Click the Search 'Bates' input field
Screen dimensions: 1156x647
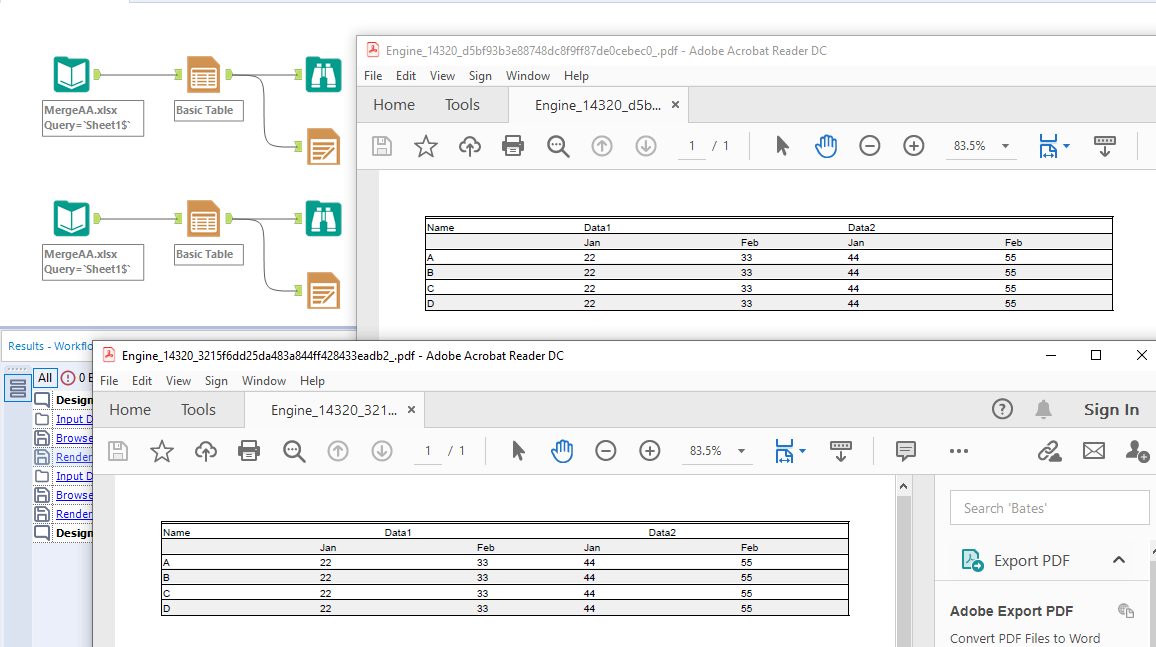(1049, 508)
